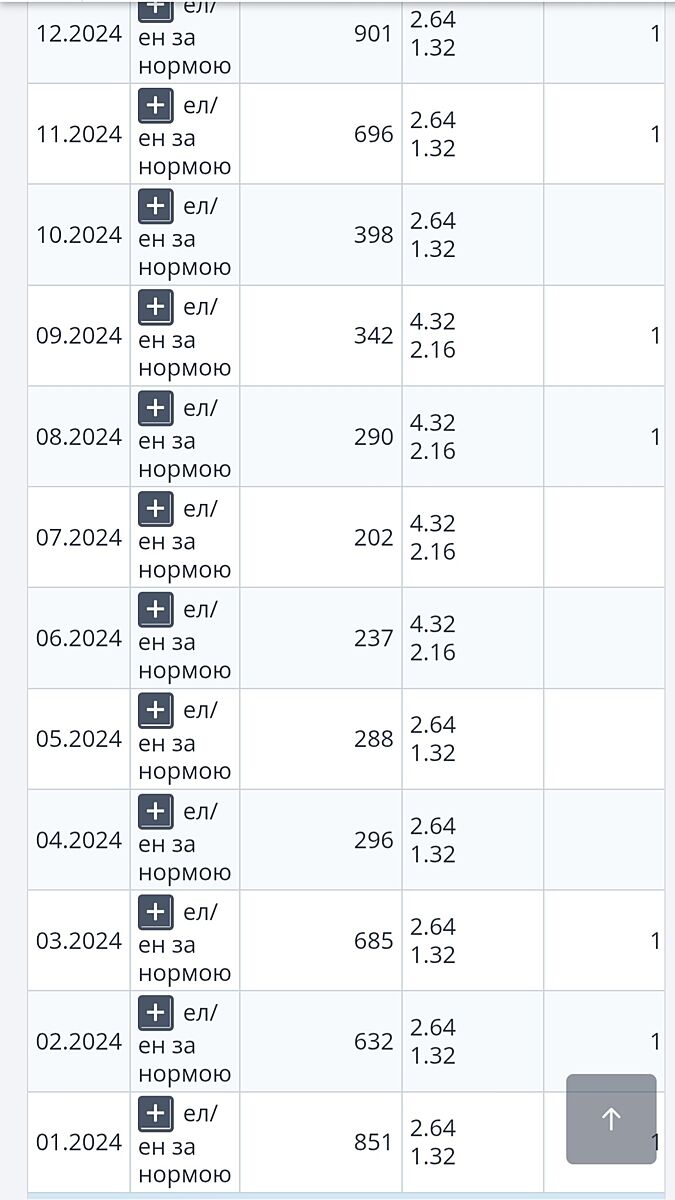Expand 04.2024 row with plus icon
Viewport: 675px width, 1200px height.
coord(155,811)
